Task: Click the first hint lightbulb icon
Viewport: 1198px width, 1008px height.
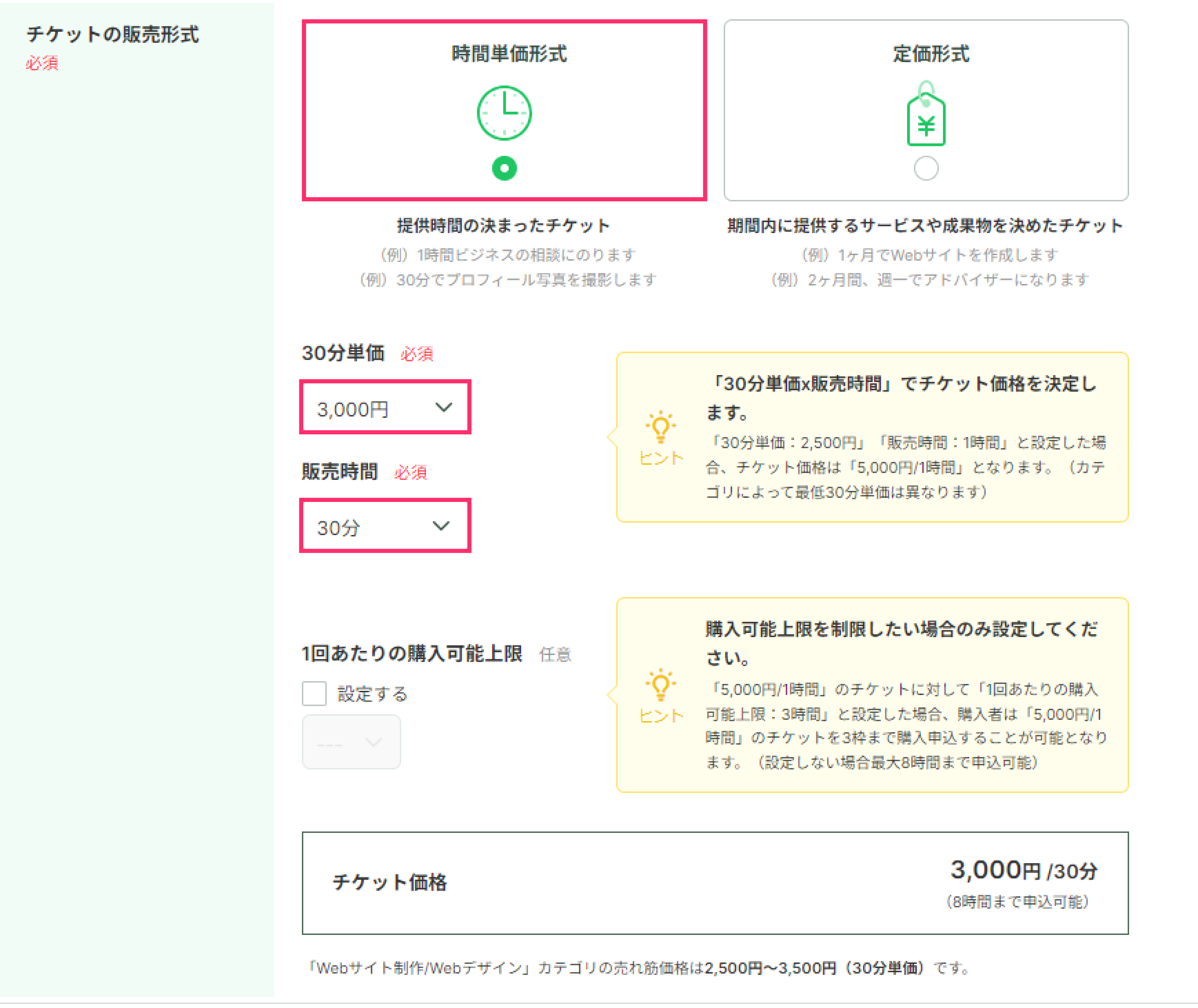Action: [660, 427]
